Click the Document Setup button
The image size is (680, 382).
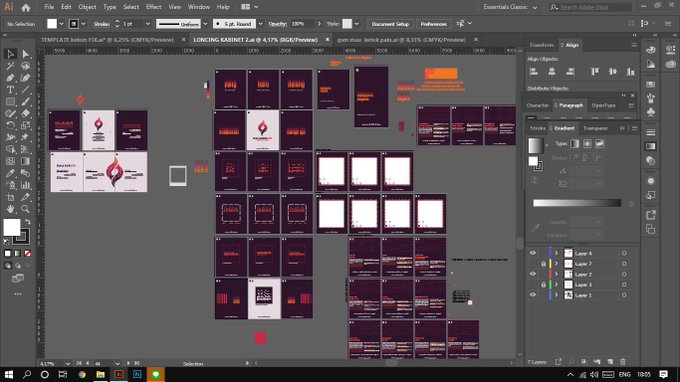pos(390,24)
